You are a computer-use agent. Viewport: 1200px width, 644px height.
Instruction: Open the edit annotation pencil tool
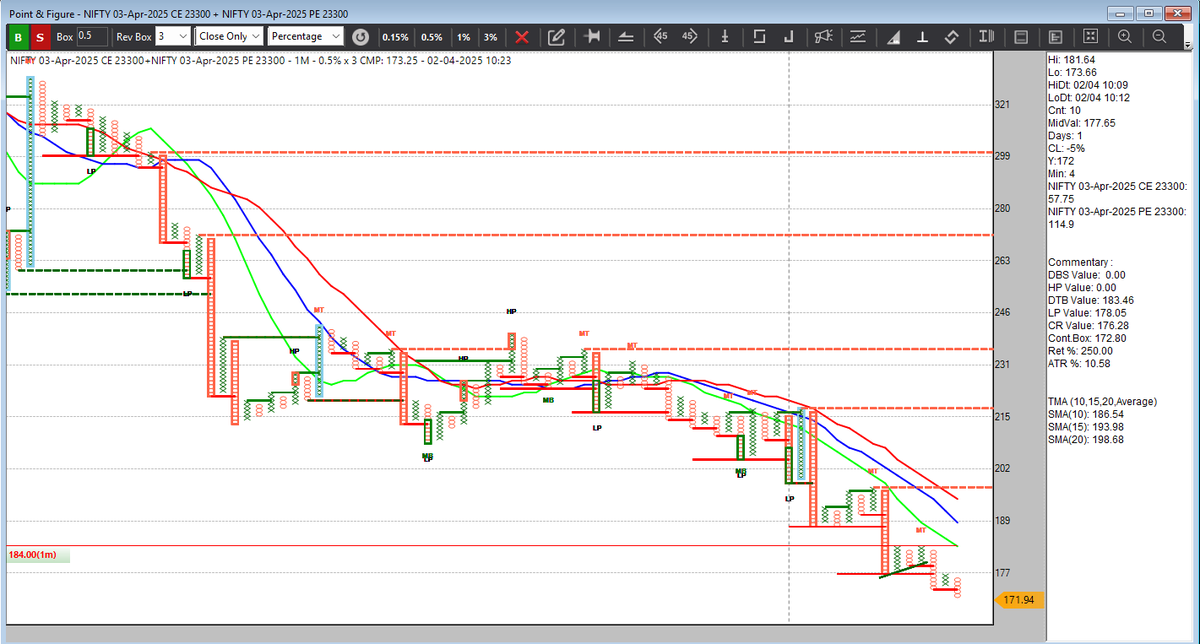click(557, 37)
